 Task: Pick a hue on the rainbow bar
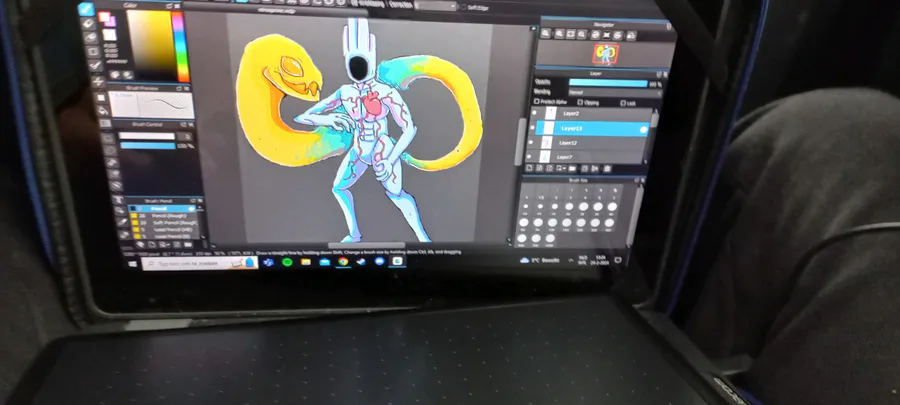coord(181,46)
